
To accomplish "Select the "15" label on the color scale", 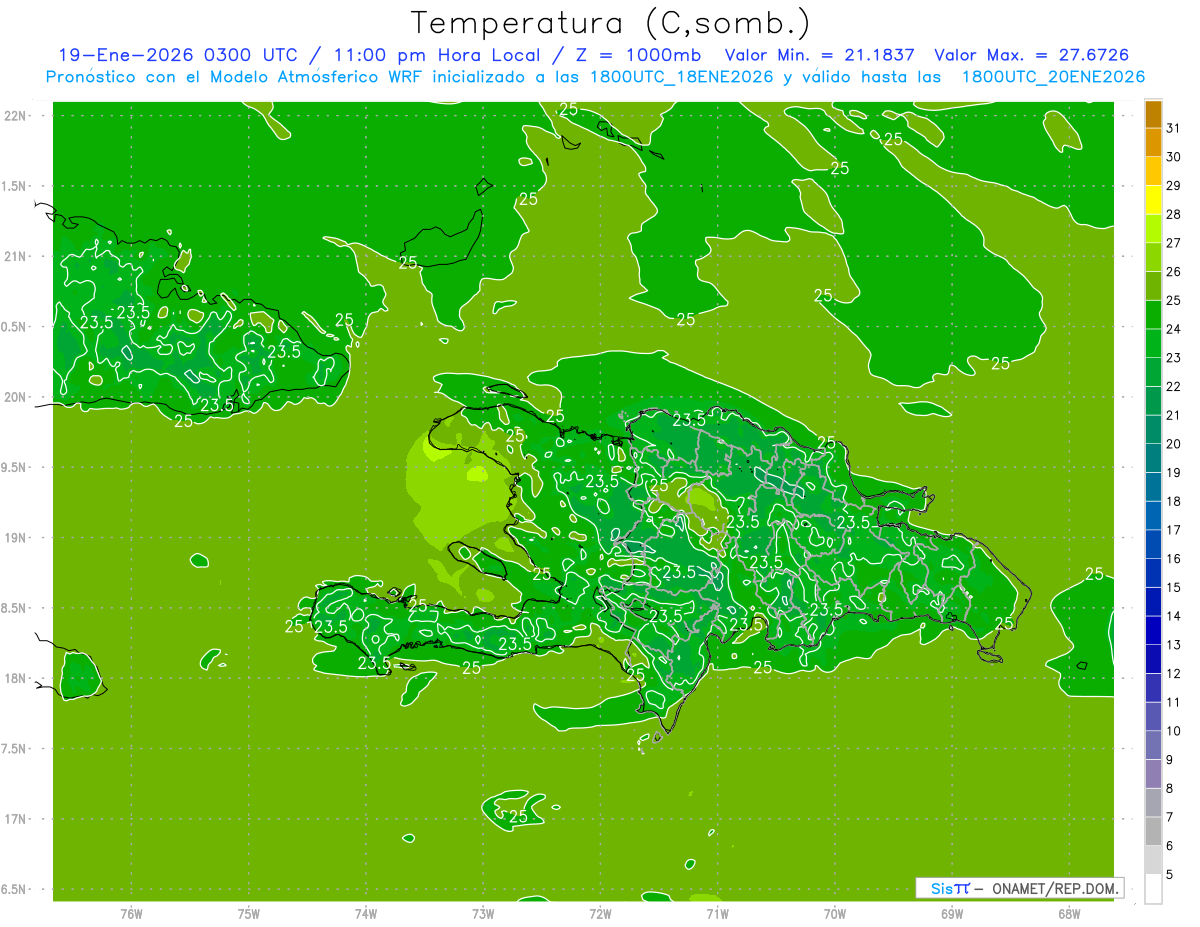I will point(1174,587).
